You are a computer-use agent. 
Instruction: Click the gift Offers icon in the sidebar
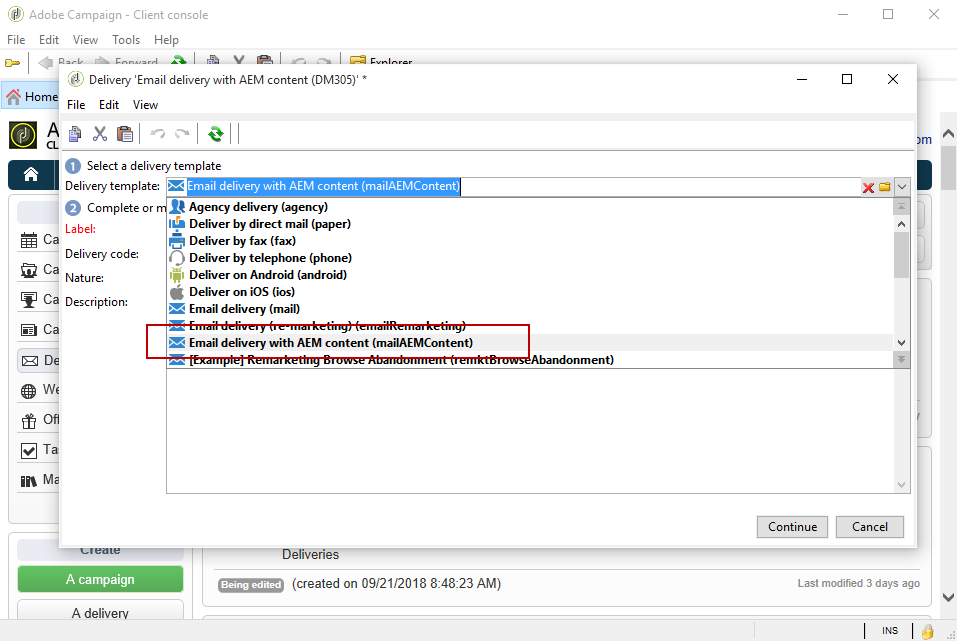pyautogui.click(x=29, y=421)
